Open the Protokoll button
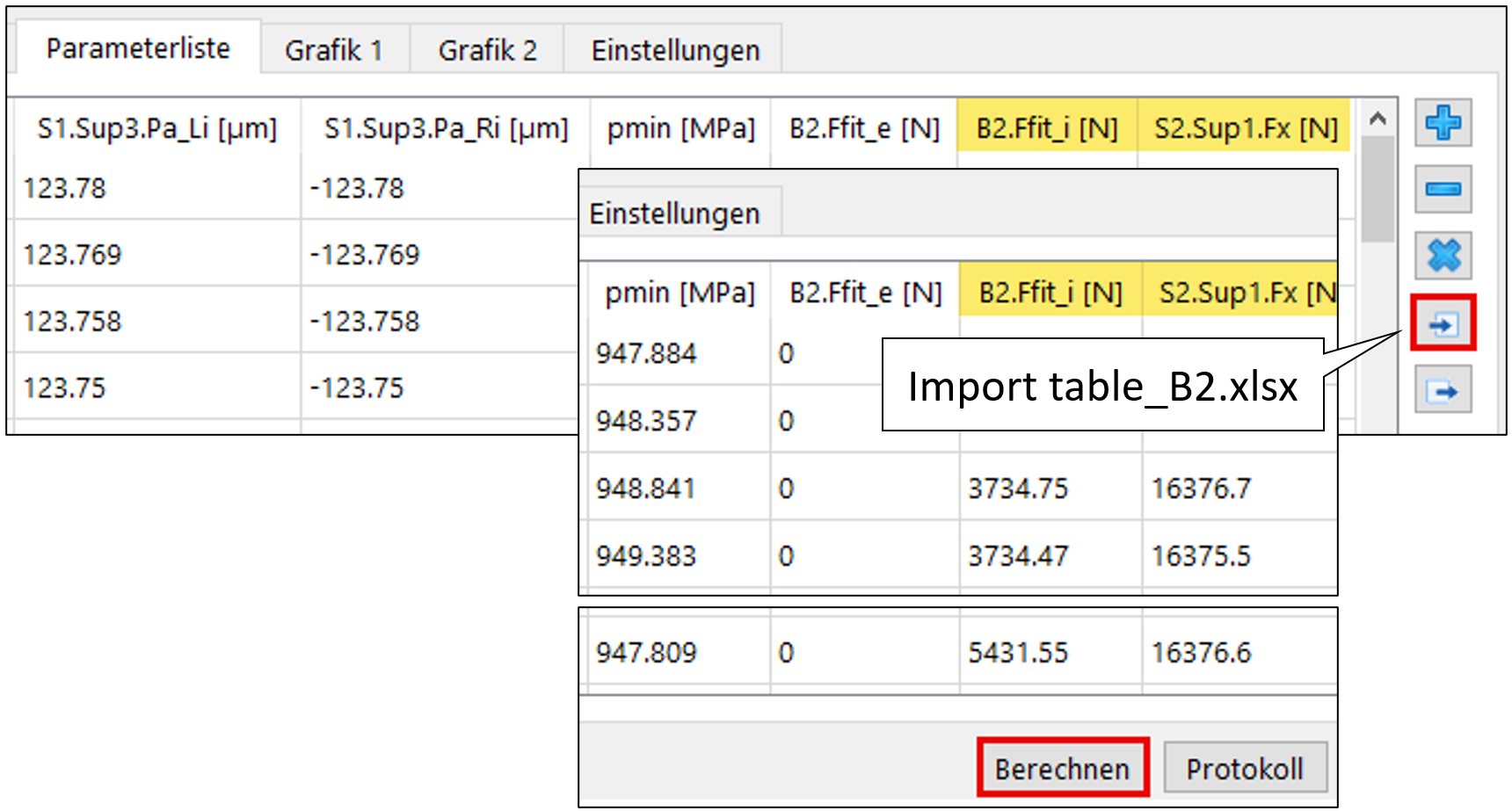 (1244, 769)
